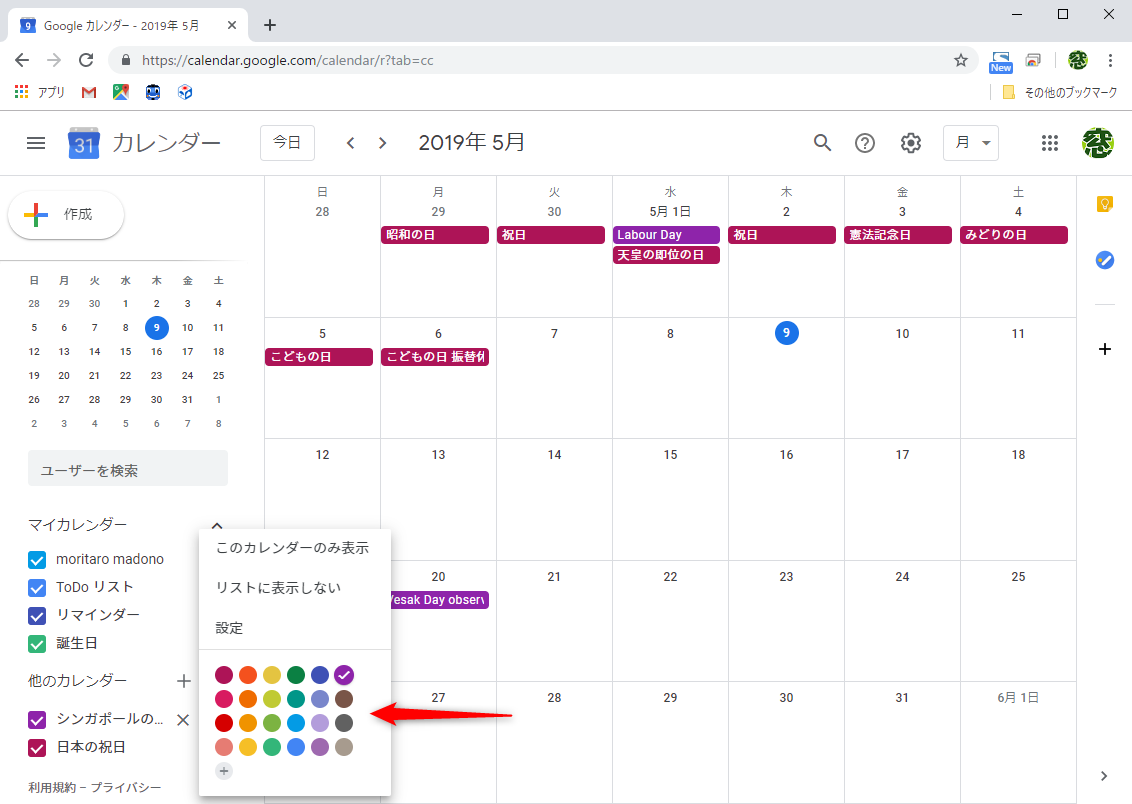The width and height of the screenshot is (1132, 804).
Task: Click the next month arrow
Action: [382, 143]
